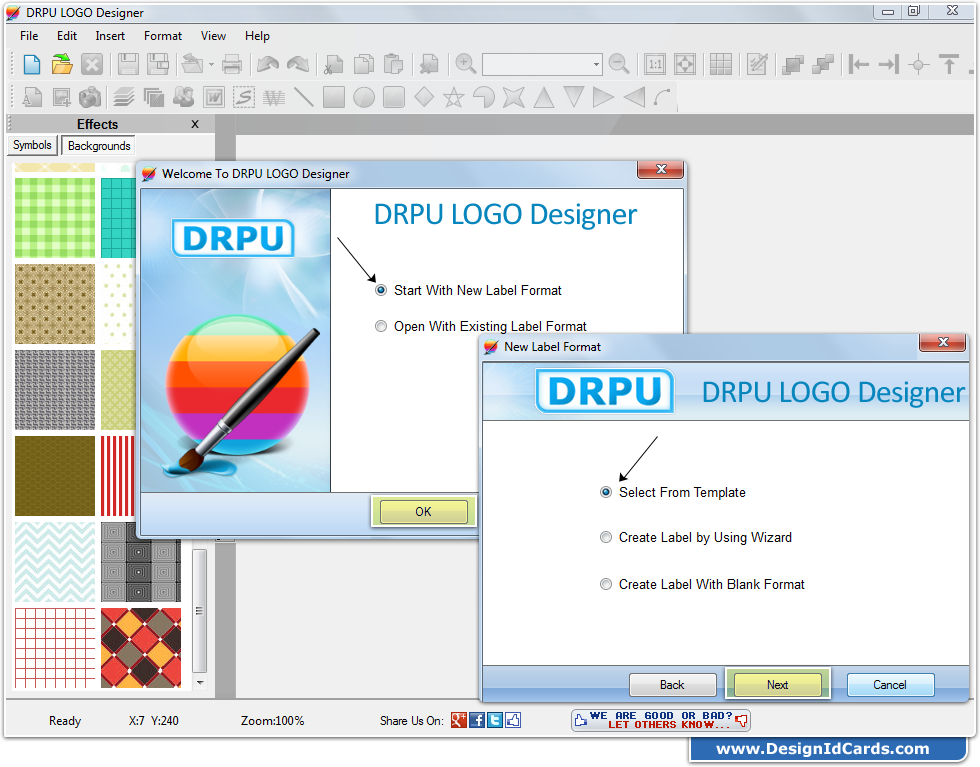Open the zoom level combo box
The height and width of the screenshot is (767, 980).
[542, 64]
